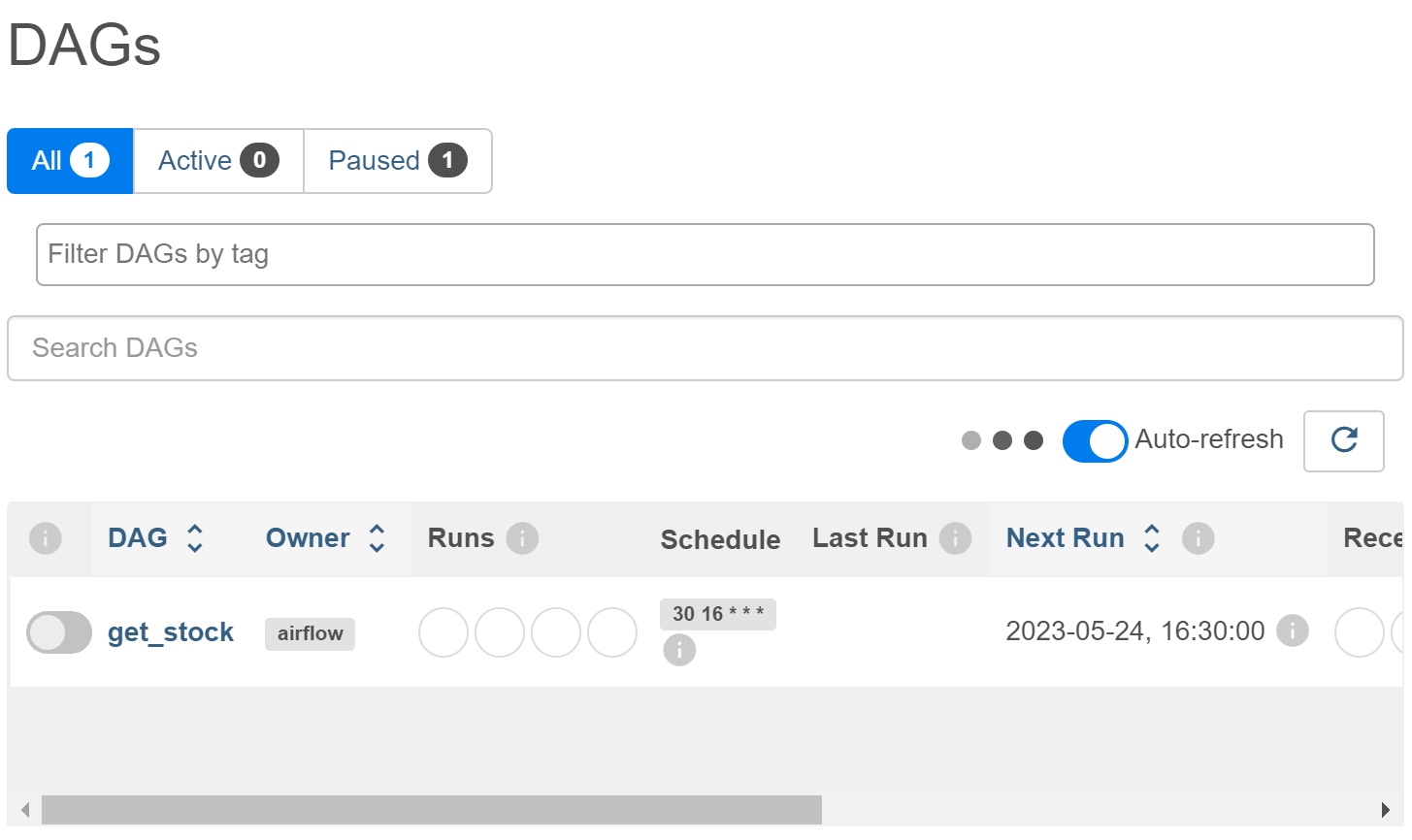Sort DAGs by DAG name arrows

pos(195,538)
